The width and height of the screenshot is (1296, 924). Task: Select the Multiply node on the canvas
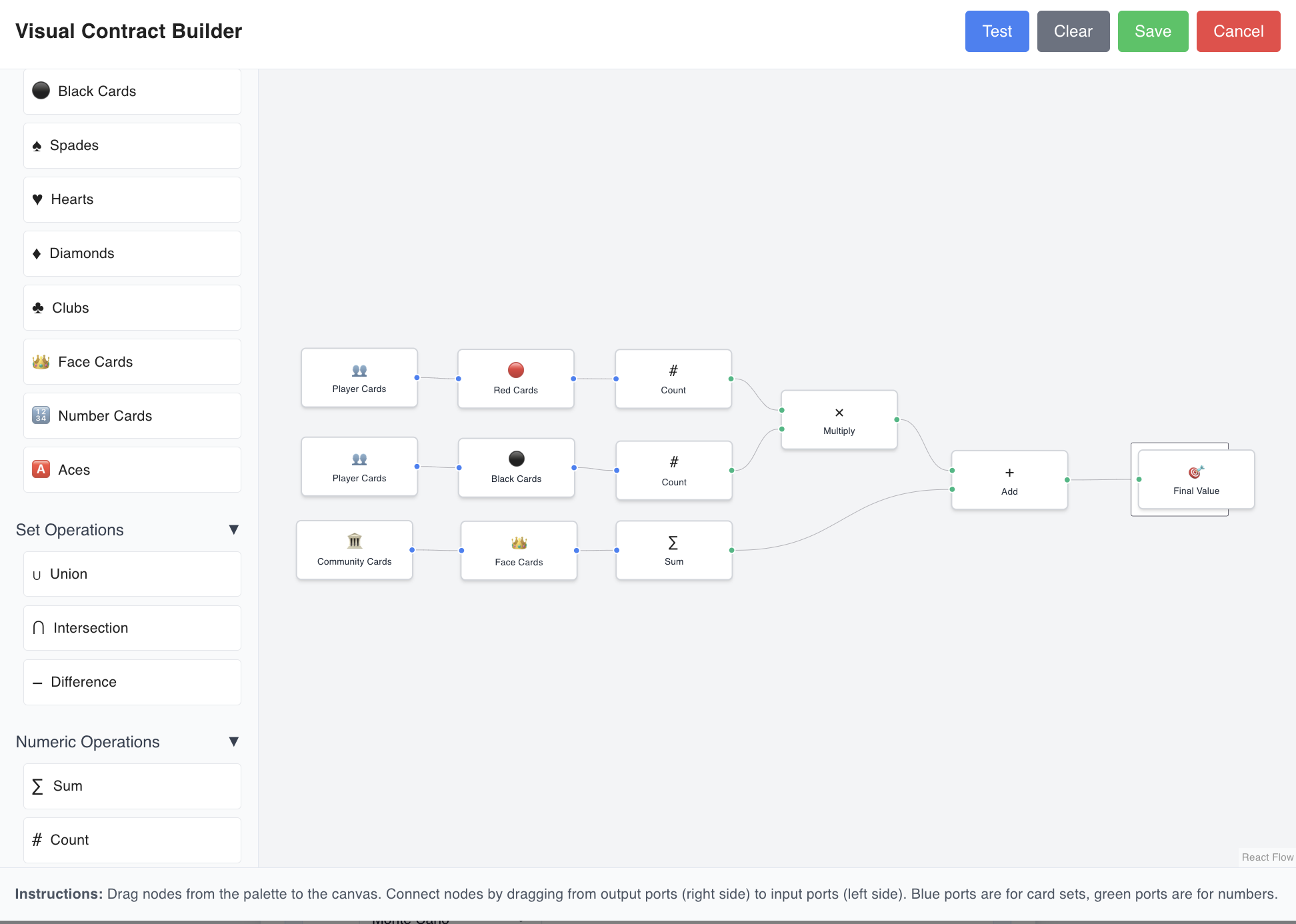(x=839, y=420)
